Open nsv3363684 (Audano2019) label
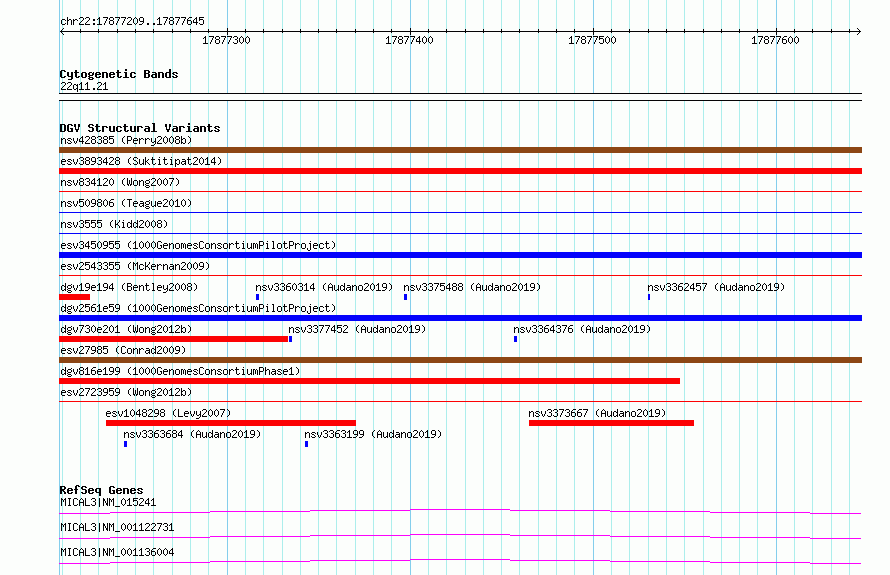This screenshot has height=575, width=890. tap(192, 434)
